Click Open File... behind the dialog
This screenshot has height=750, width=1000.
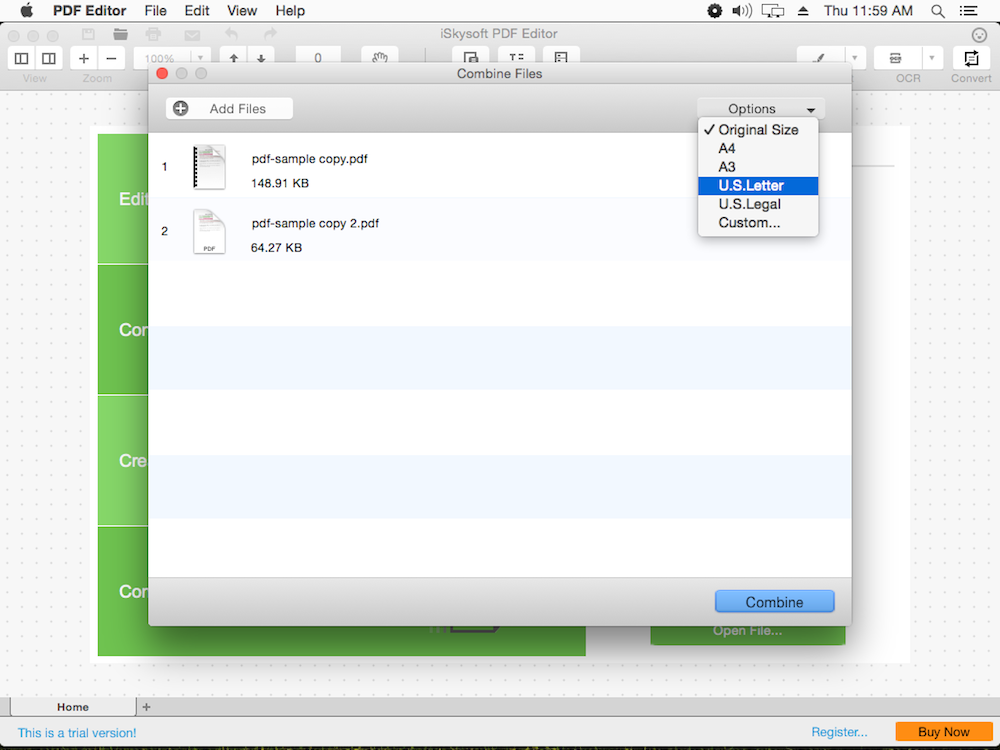point(747,631)
